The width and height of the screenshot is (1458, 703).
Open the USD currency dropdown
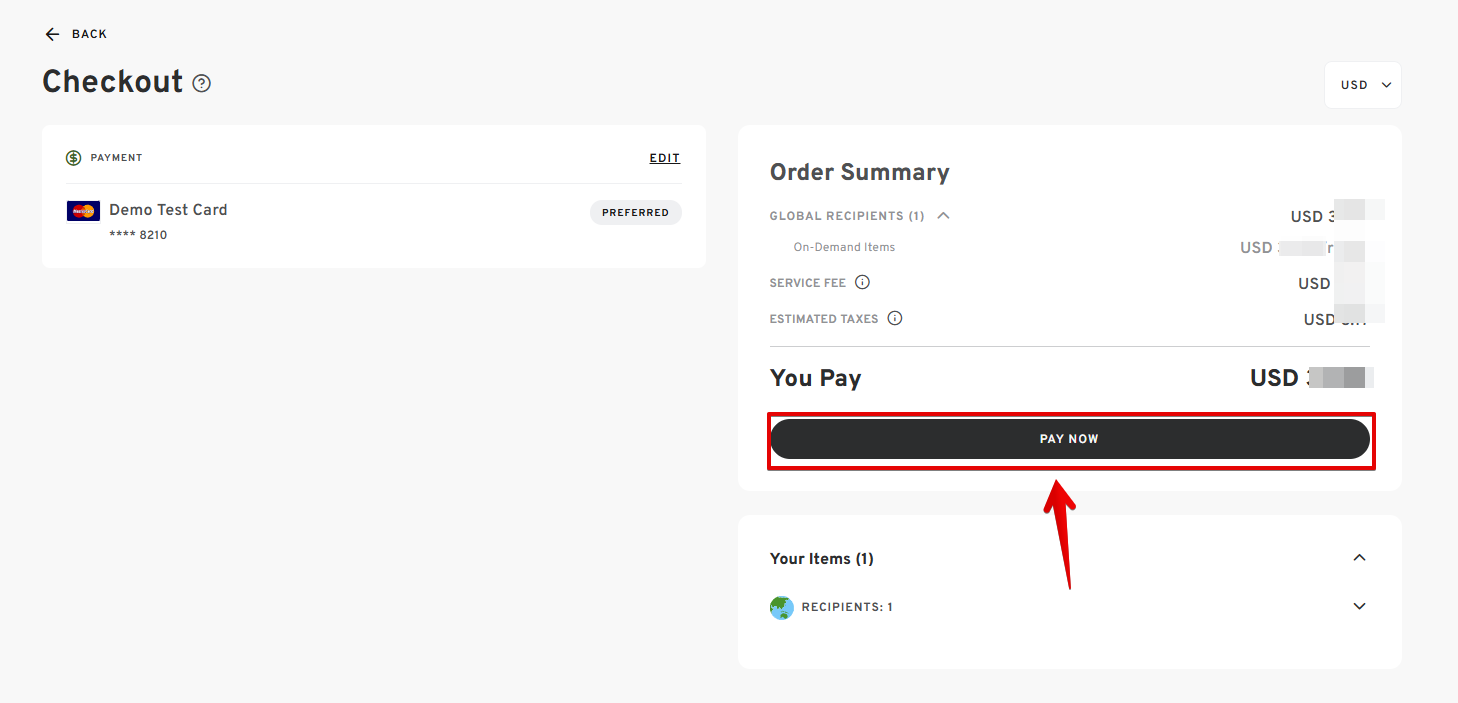click(x=1362, y=85)
